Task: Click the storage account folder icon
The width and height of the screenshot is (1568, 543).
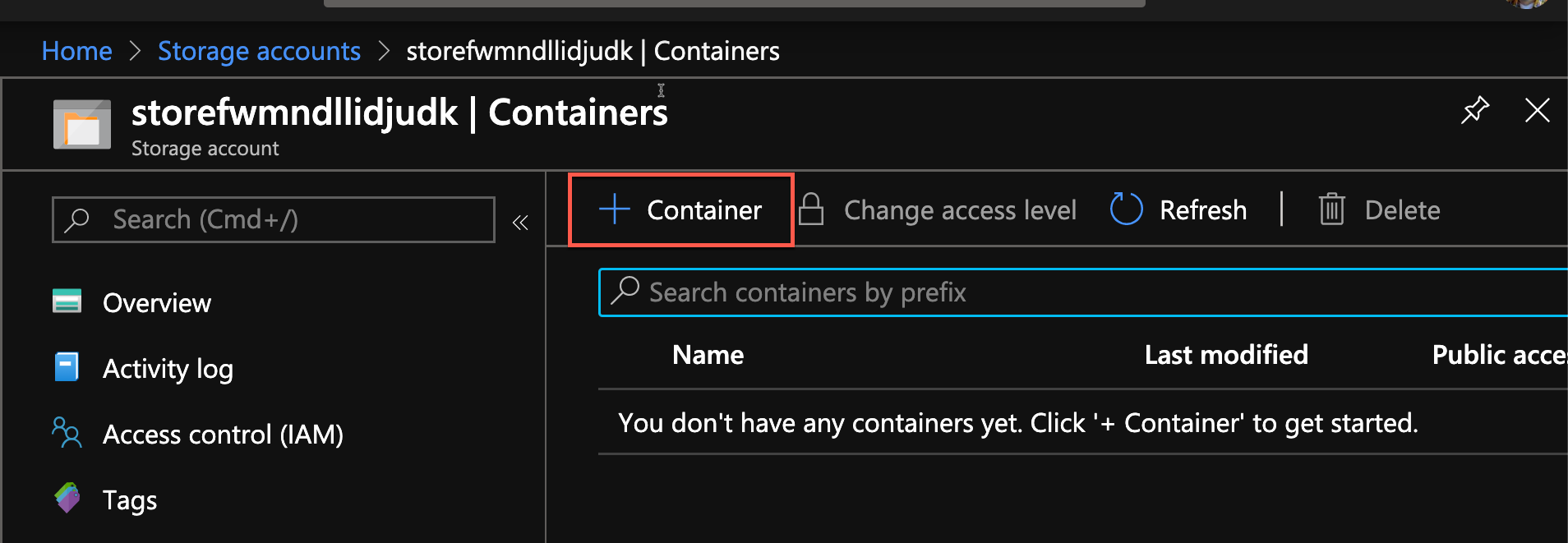Action: click(82, 125)
